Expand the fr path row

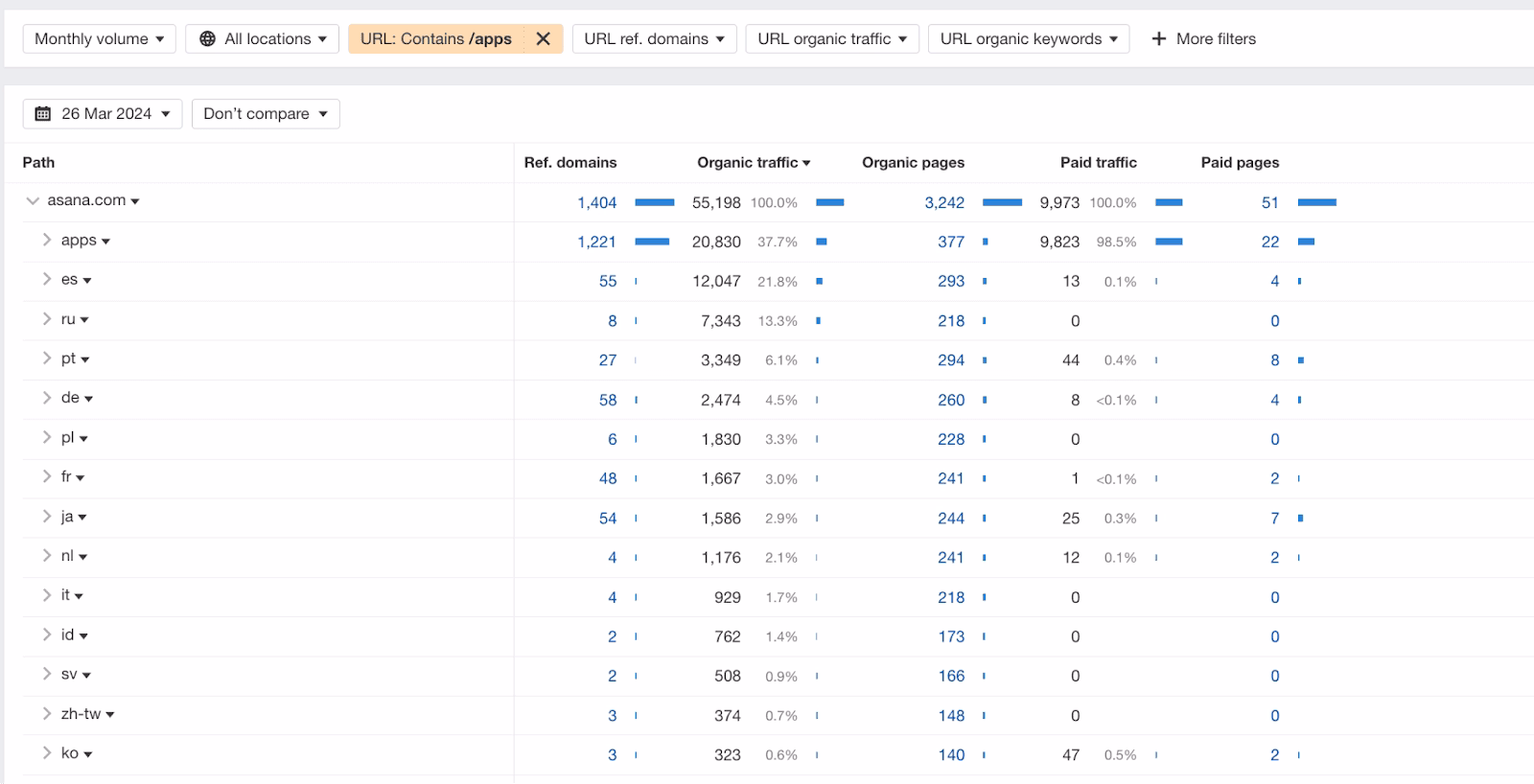46,477
